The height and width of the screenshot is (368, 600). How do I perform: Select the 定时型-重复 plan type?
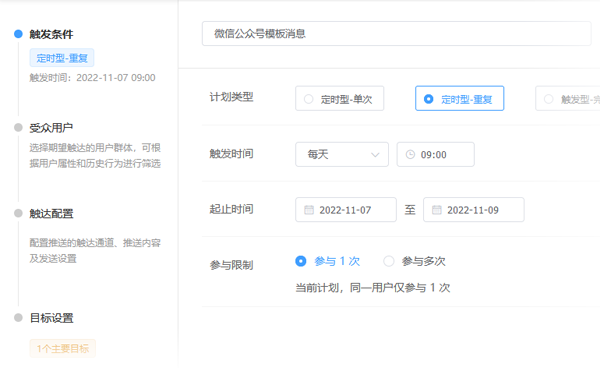click(x=460, y=99)
